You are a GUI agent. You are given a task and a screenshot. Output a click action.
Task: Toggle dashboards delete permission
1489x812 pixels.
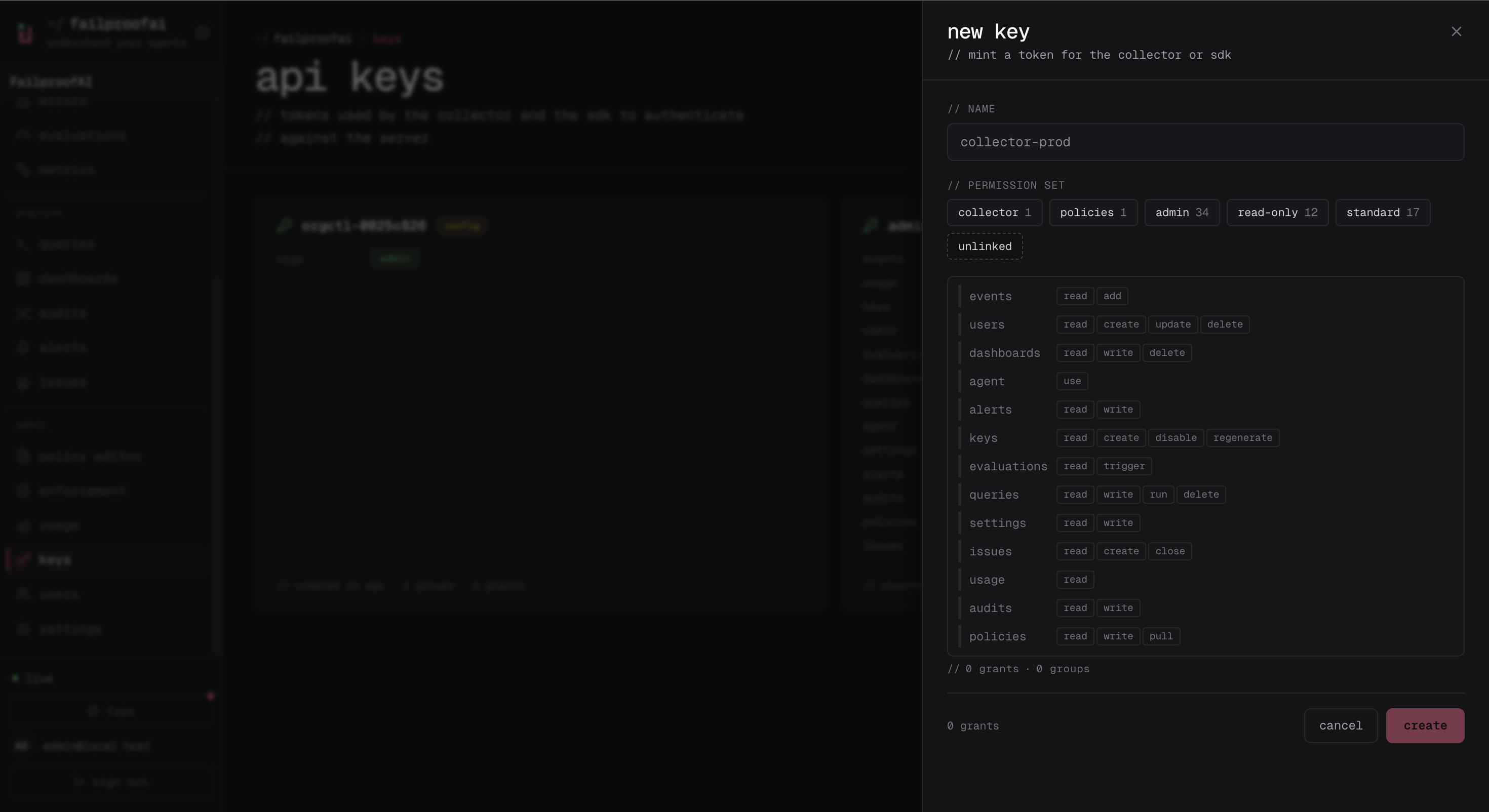(x=1167, y=352)
